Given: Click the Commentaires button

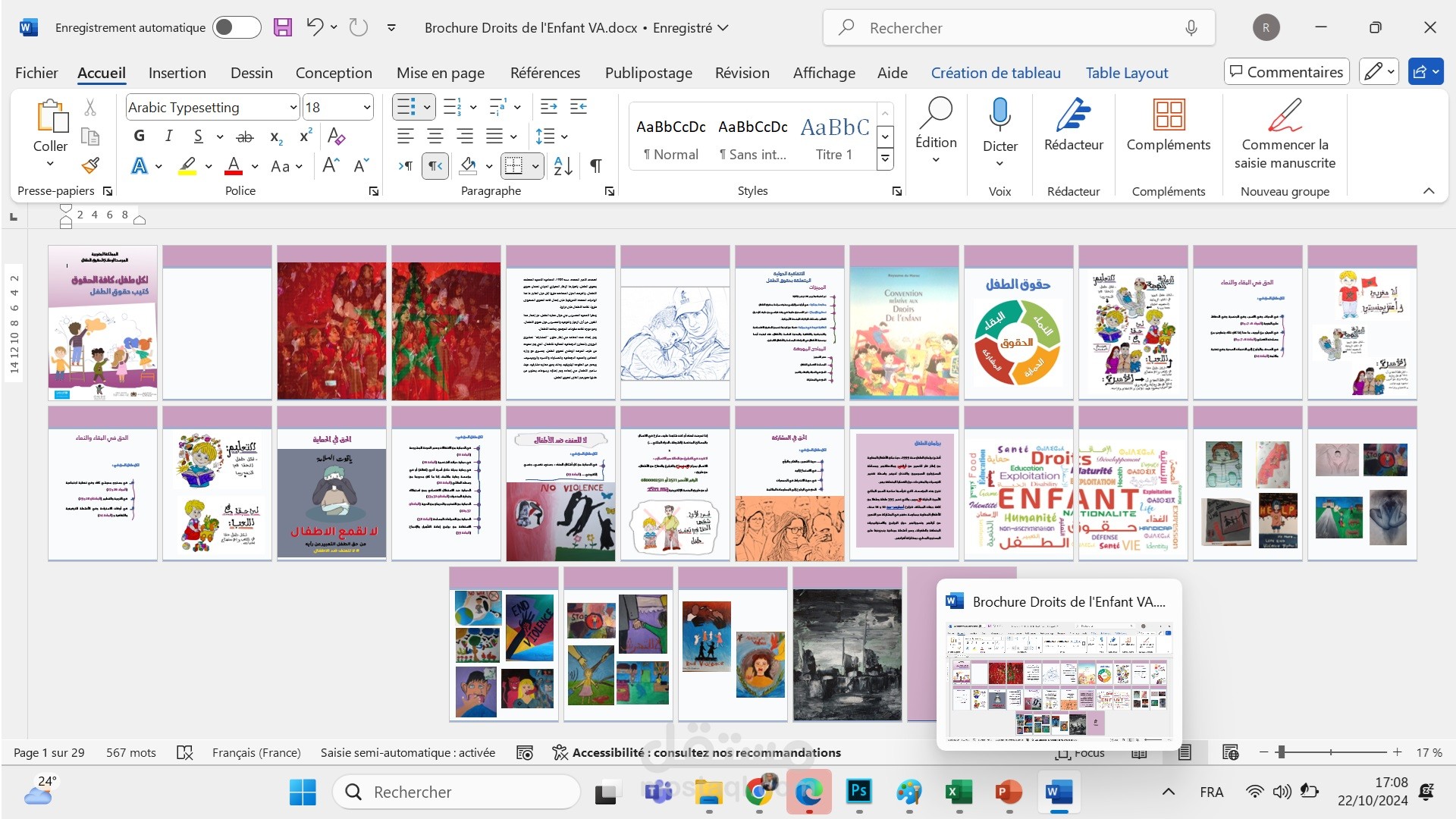Looking at the screenshot, I should tap(1286, 72).
